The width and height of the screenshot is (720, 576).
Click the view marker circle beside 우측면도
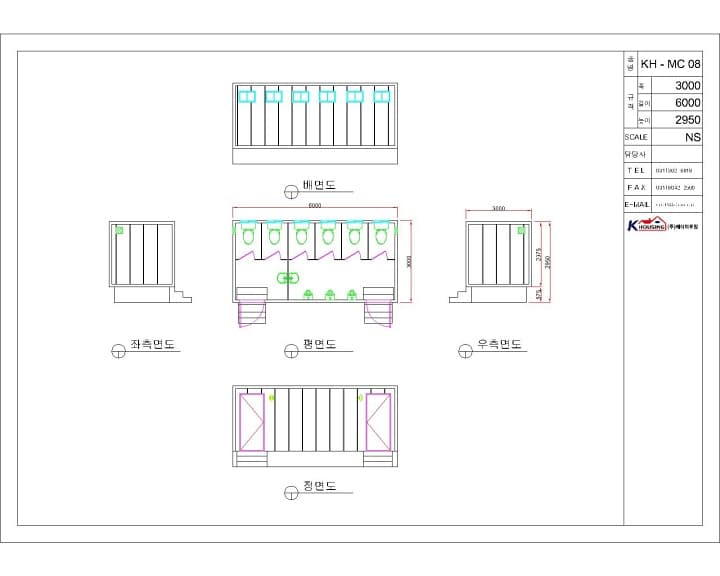[x=465, y=350]
